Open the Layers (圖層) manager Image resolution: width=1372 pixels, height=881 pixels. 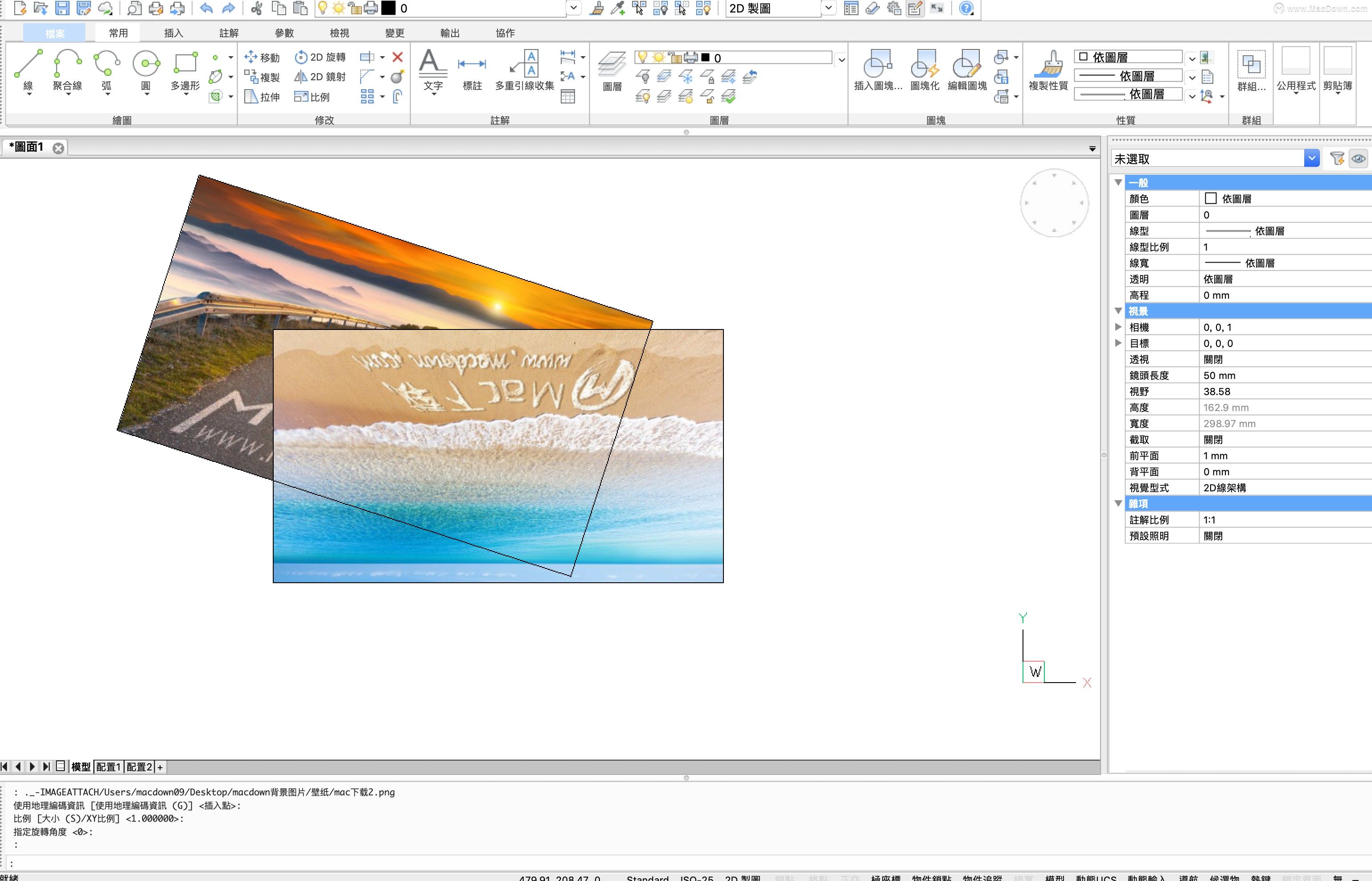pos(612,71)
